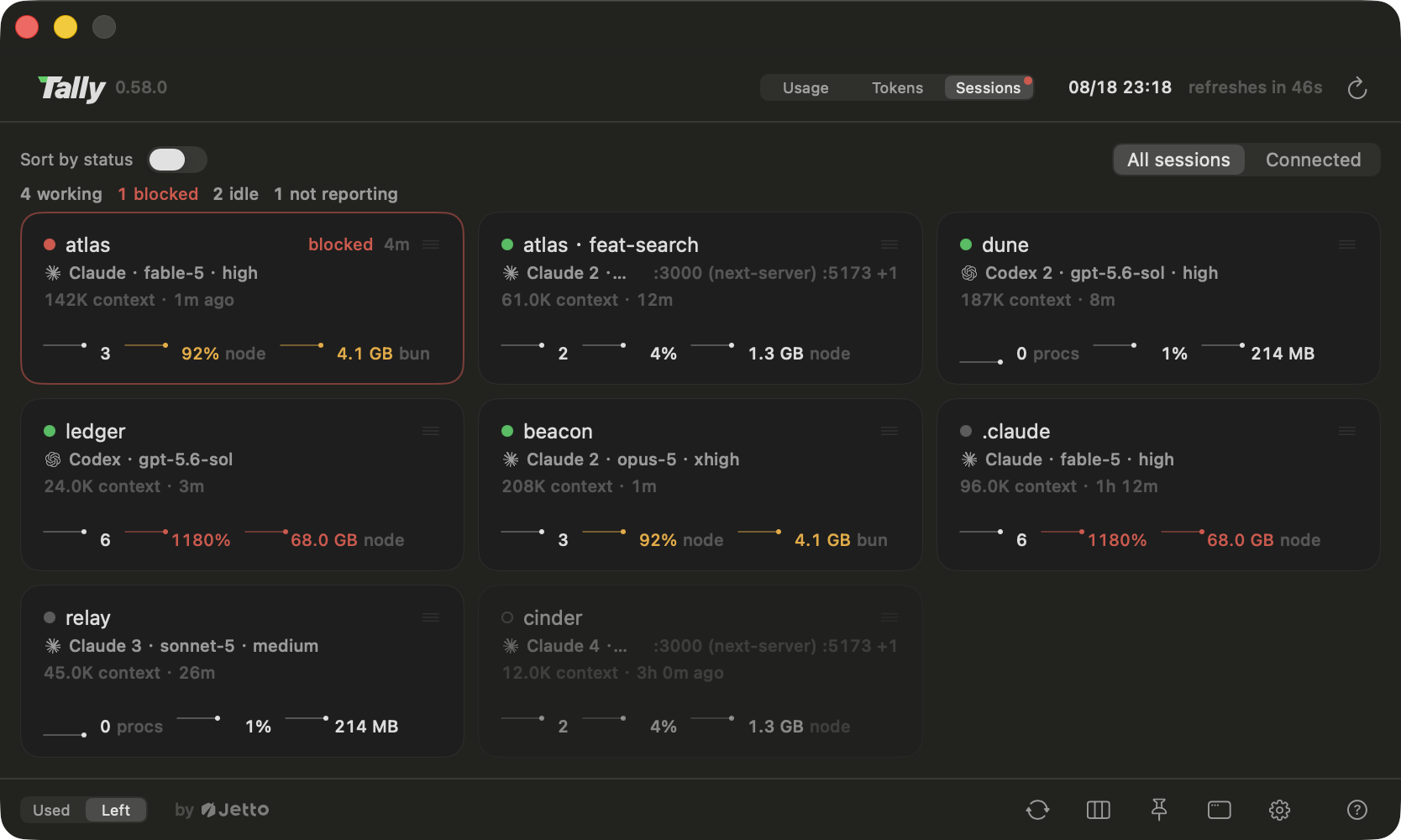Click the Claude icon on relay card
1401x840 pixels.
[x=53, y=646]
